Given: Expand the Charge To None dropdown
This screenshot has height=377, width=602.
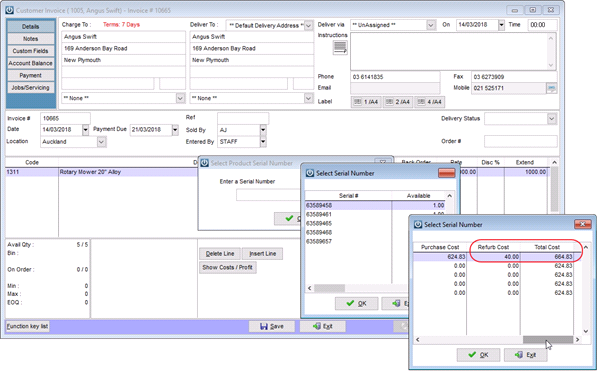Looking at the screenshot, I should 180,98.
